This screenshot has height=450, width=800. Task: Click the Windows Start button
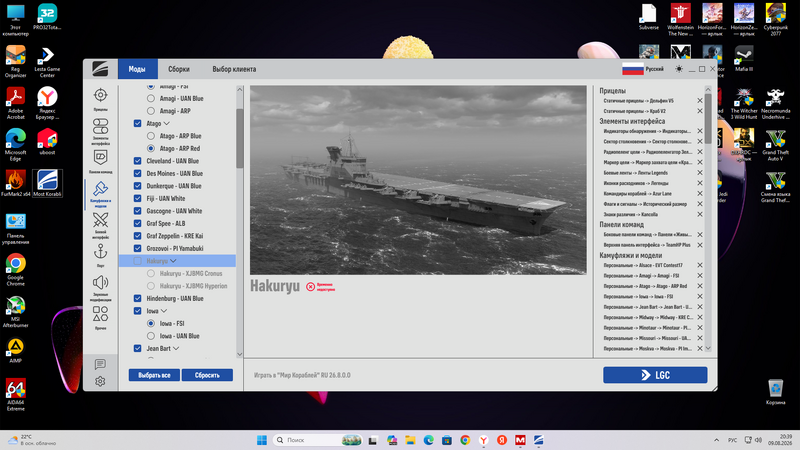(x=262, y=440)
